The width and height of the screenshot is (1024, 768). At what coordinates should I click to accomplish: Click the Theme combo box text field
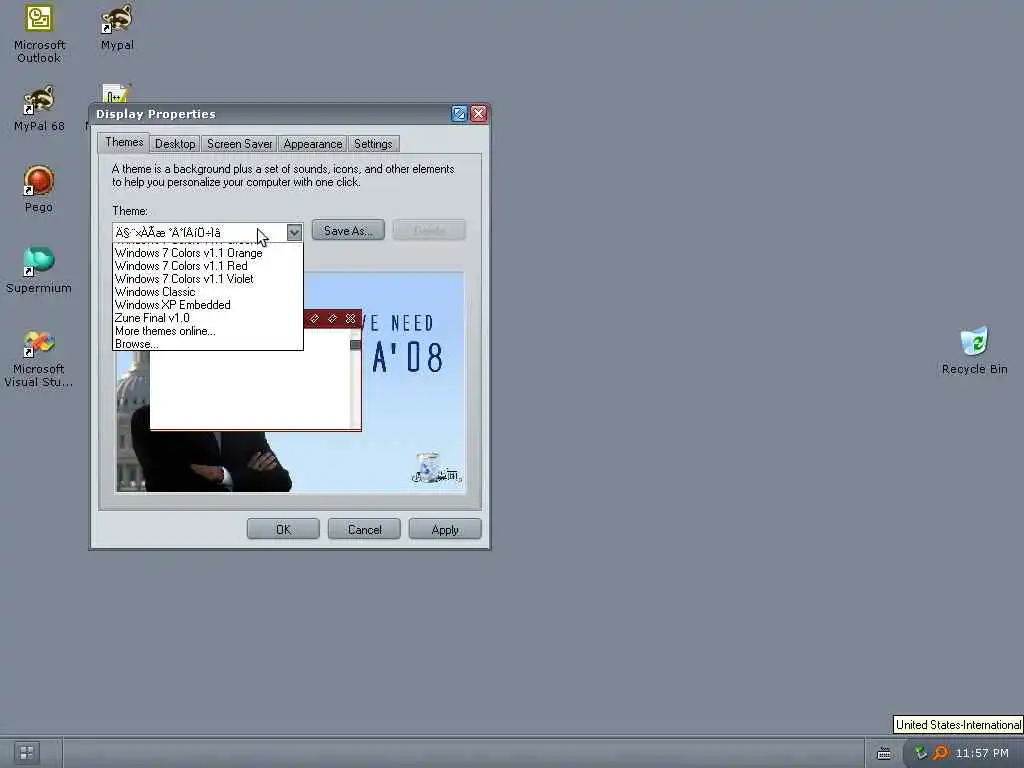199,232
